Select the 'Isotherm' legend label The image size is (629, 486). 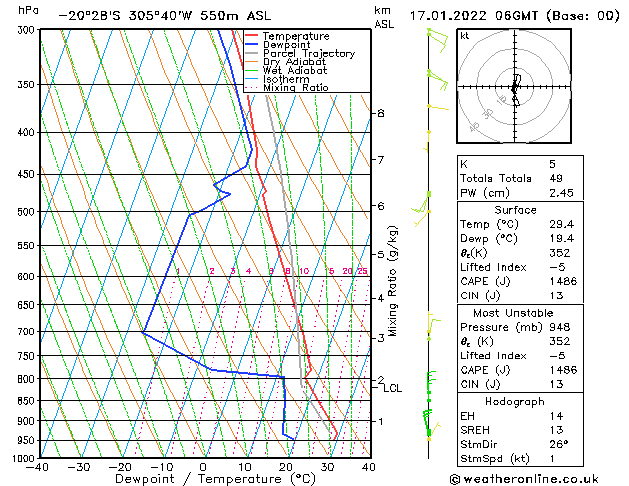(x=286, y=79)
